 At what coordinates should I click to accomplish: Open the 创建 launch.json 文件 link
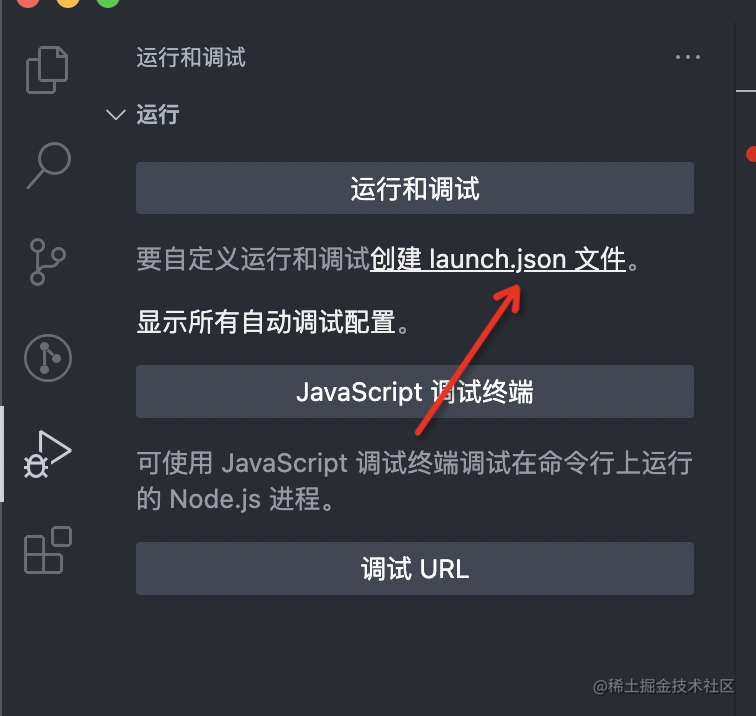click(x=498, y=259)
